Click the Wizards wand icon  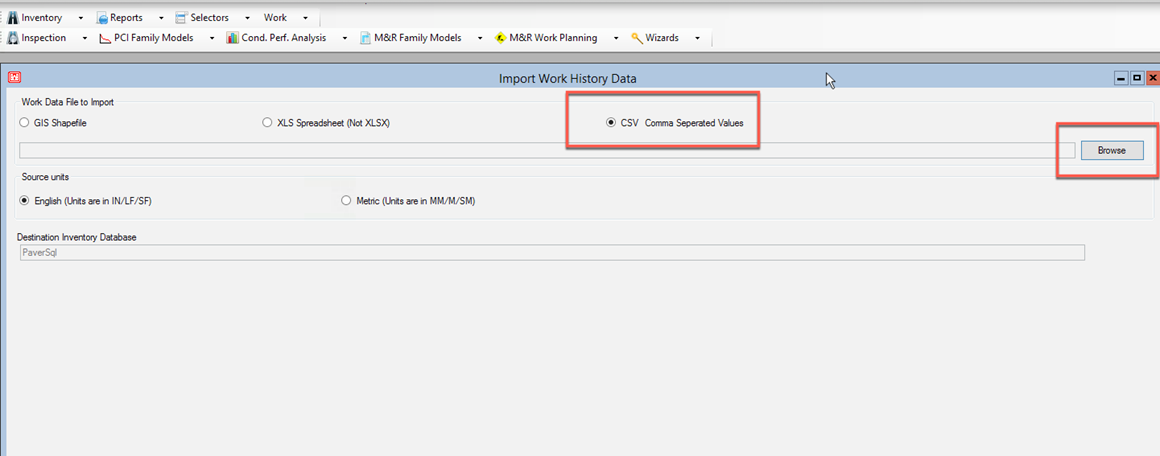point(637,38)
